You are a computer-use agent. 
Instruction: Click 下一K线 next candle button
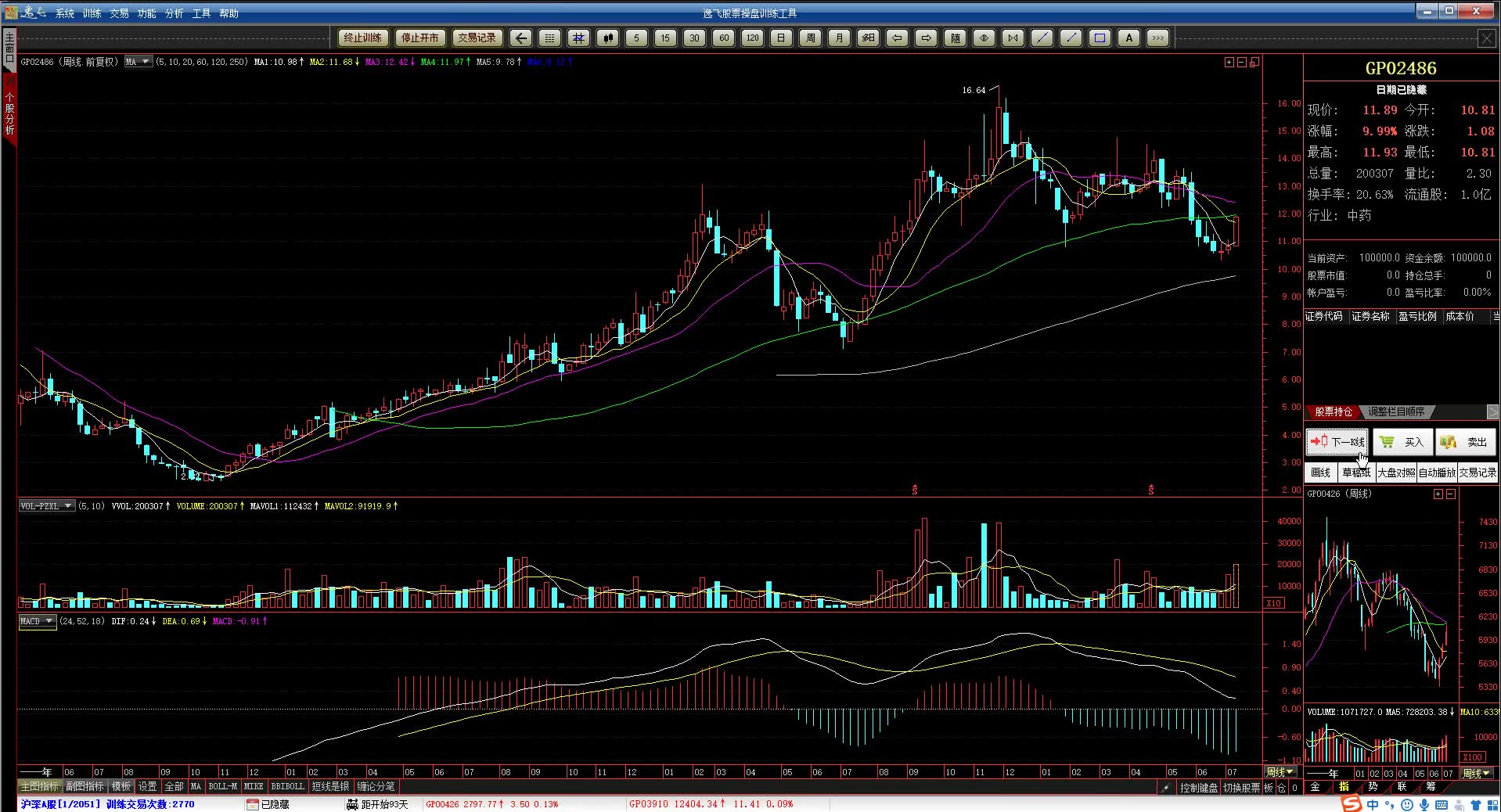[x=1337, y=442]
